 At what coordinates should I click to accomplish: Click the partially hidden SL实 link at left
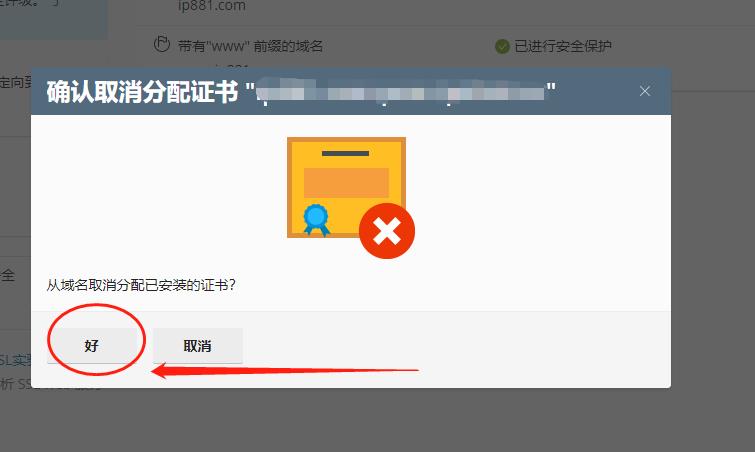pos(15,360)
